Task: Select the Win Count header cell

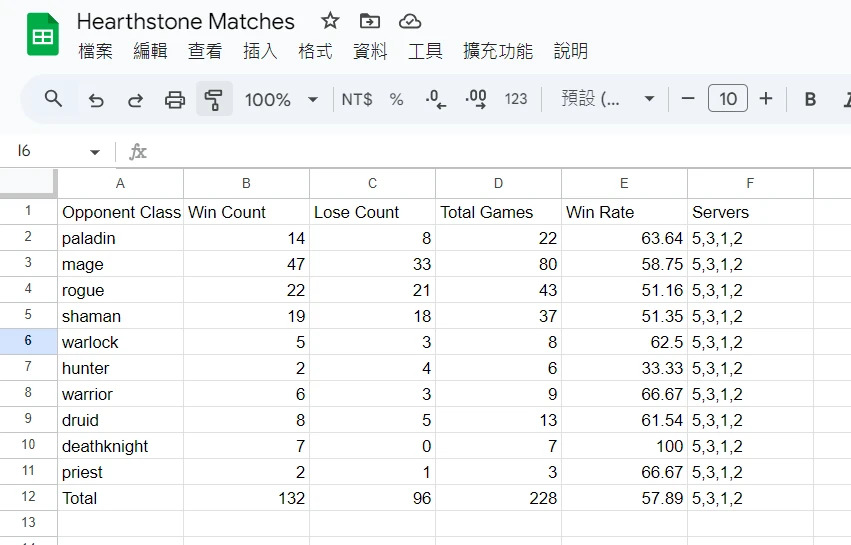Action: coord(246,212)
